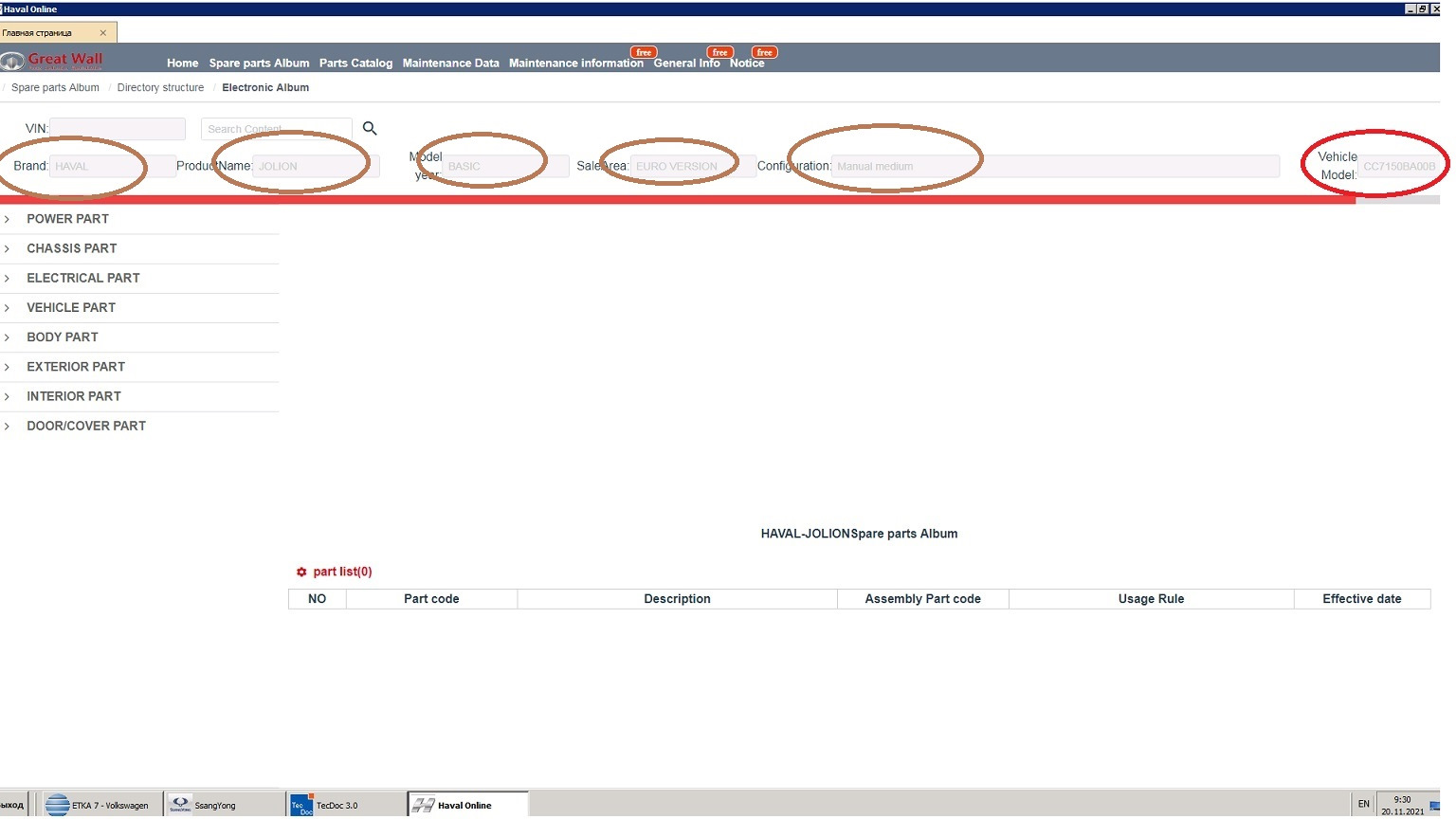Click the Sale Area field EURO VERSION
1456x819 pixels.
(x=693, y=166)
